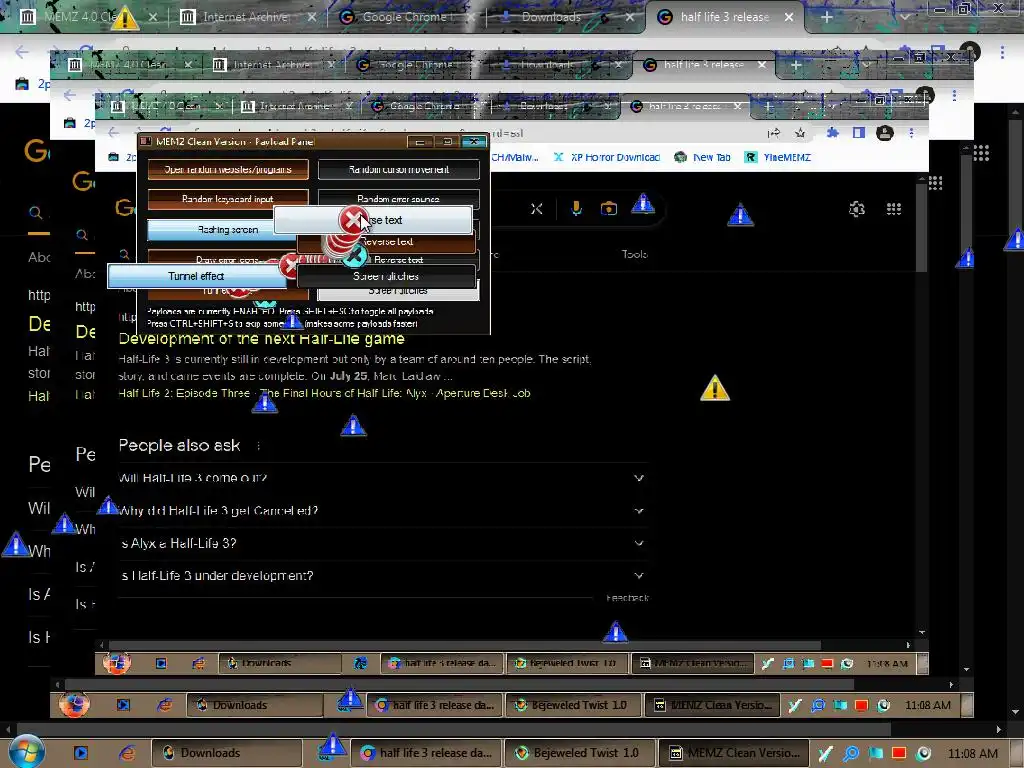Clear the search query with the X icon
The width and height of the screenshot is (1024, 768).
click(x=536, y=208)
